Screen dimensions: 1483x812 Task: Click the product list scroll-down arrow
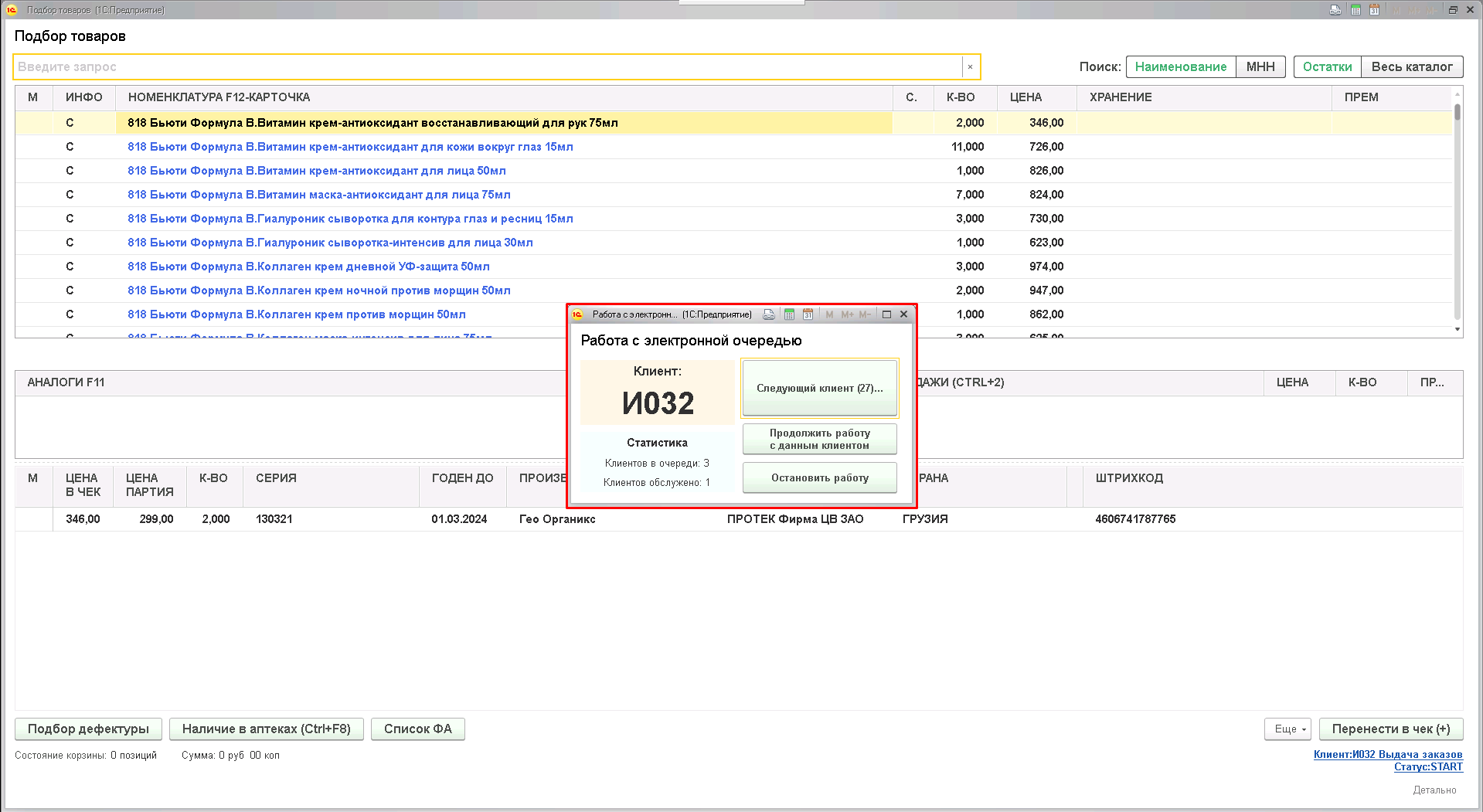[x=1457, y=330]
